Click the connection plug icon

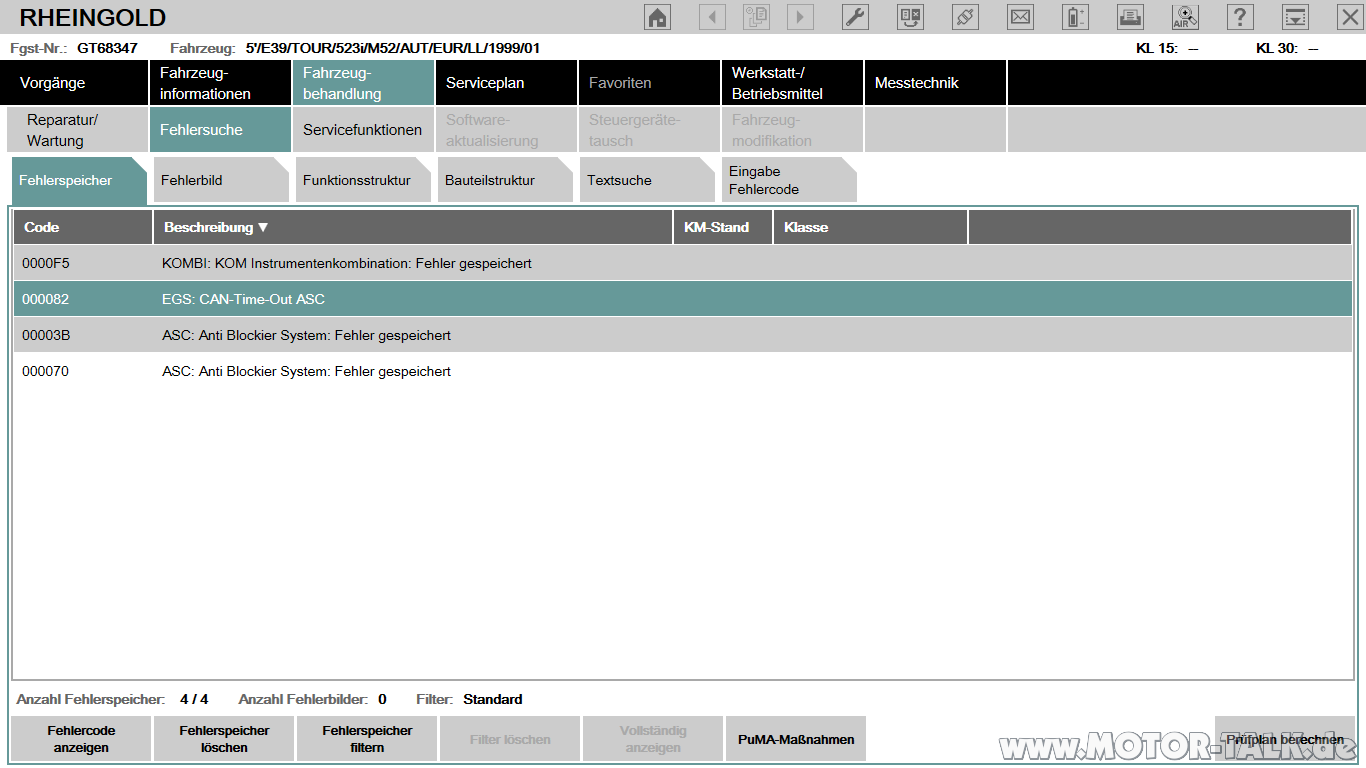pyautogui.click(x=965, y=17)
